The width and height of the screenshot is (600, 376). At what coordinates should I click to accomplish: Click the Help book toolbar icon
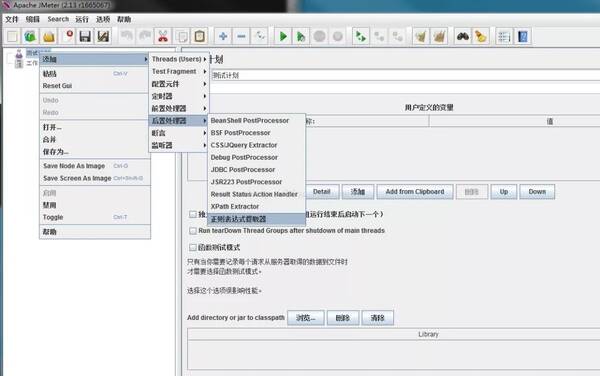(522, 36)
